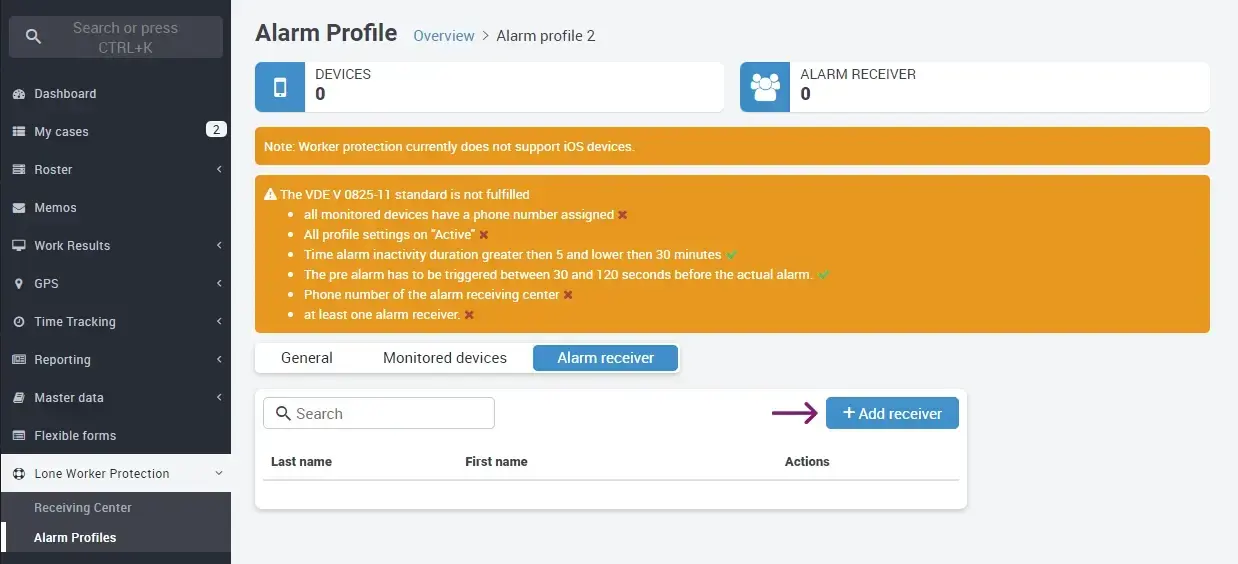Click the Alarm Receiver people icon tile
The image size is (1238, 564).
coord(765,87)
